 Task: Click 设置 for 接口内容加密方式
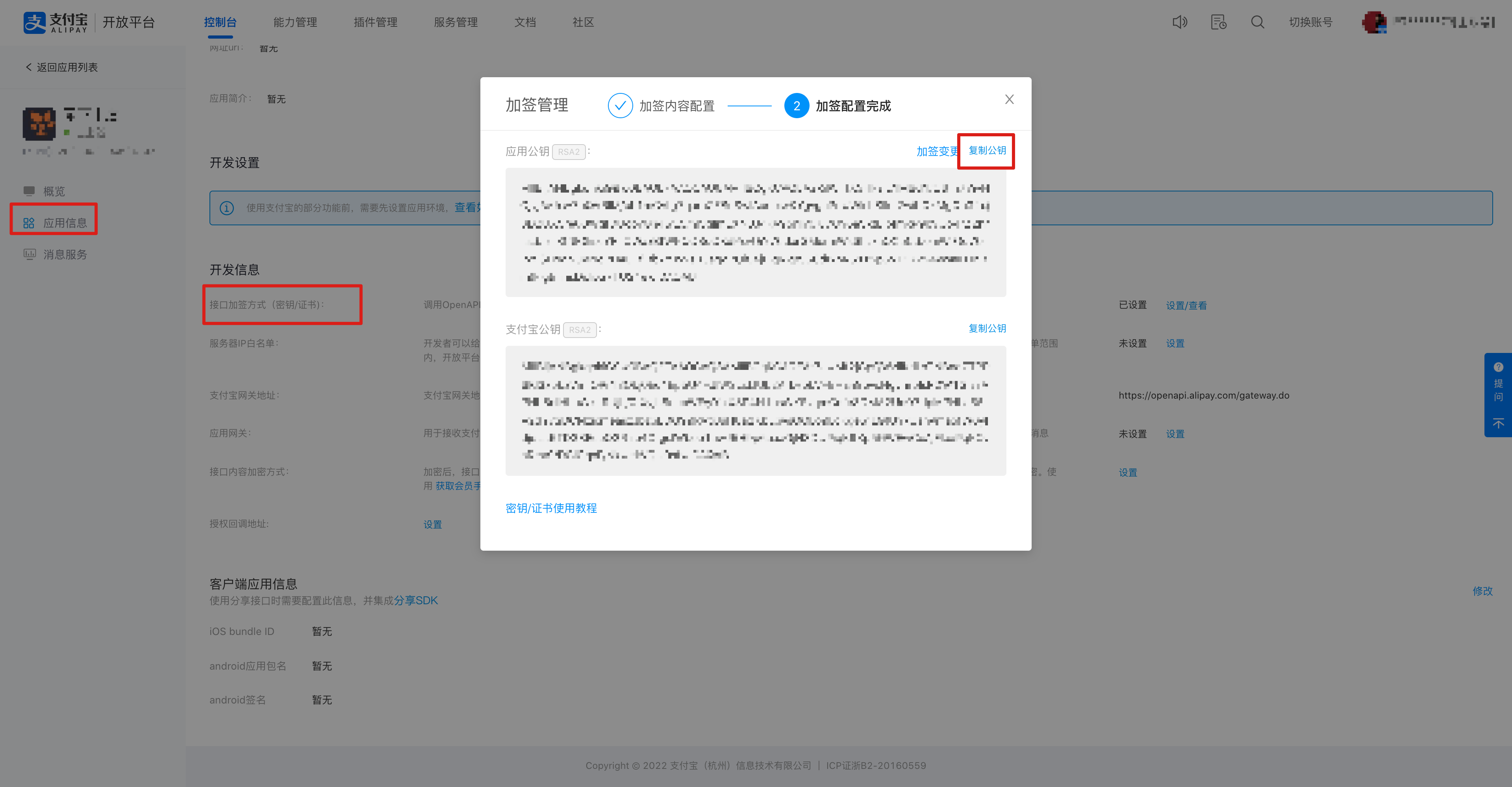pos(1128,473)
